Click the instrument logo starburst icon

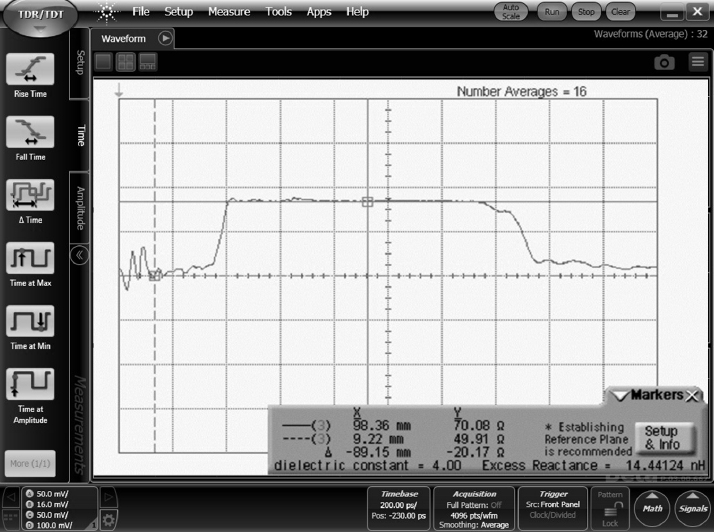(106, 12)
